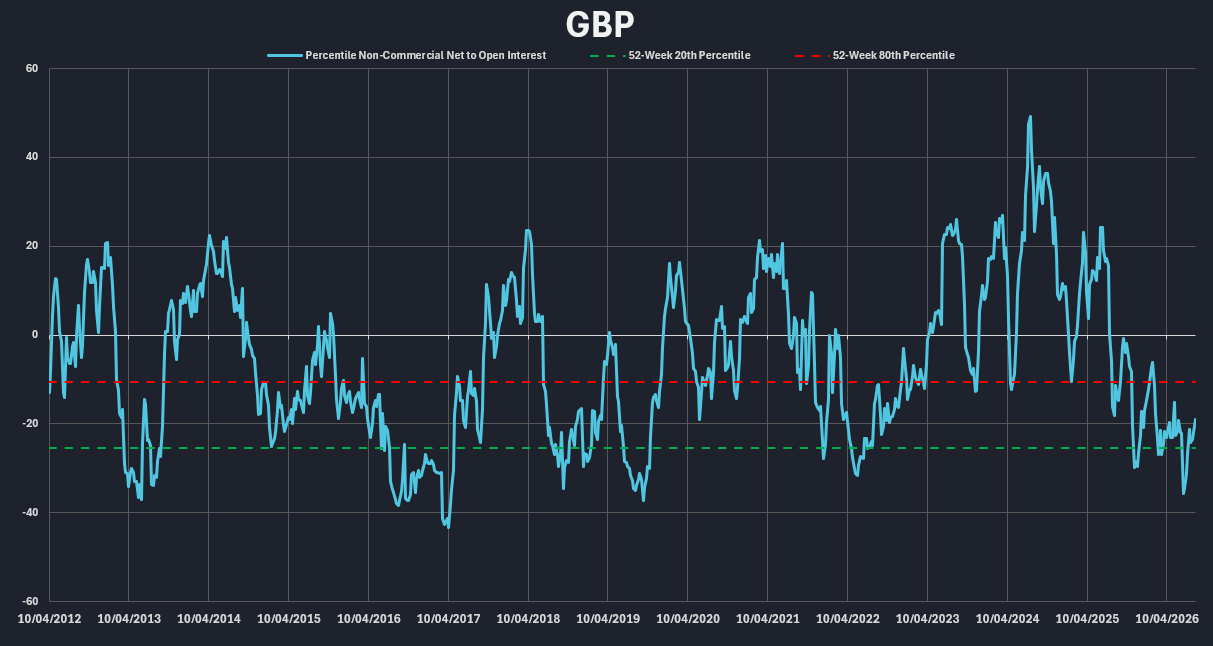Screen dimensions: 1213x646
Task: Click the x-axis date 10/04/2025
Action: point(1087,619)
